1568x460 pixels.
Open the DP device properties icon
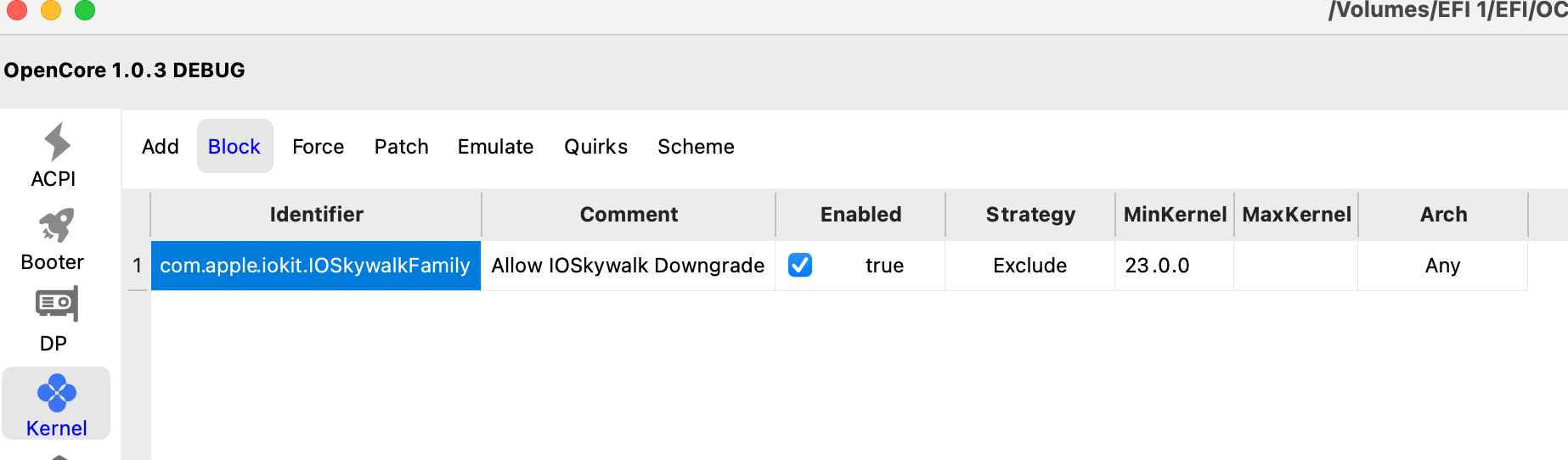pos(56,304)
